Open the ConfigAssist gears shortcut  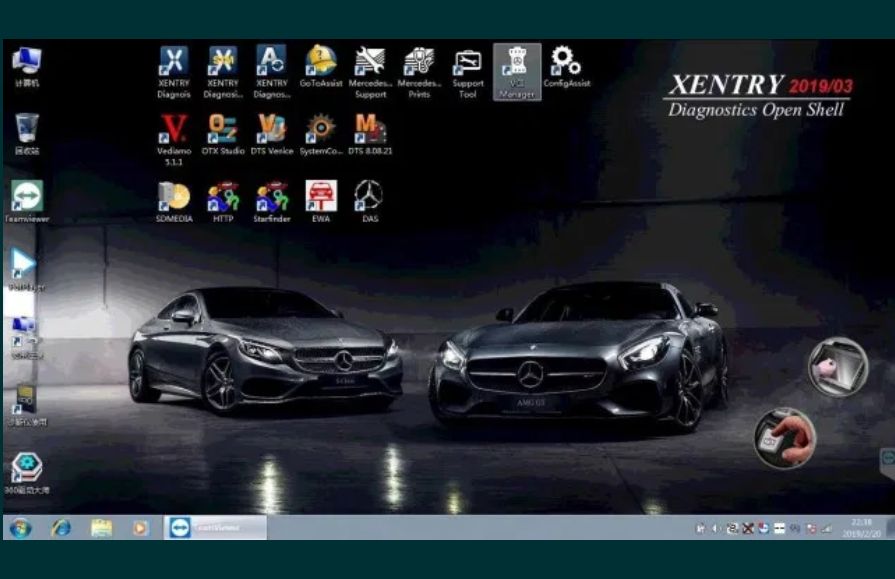click(x=566, y=66)
